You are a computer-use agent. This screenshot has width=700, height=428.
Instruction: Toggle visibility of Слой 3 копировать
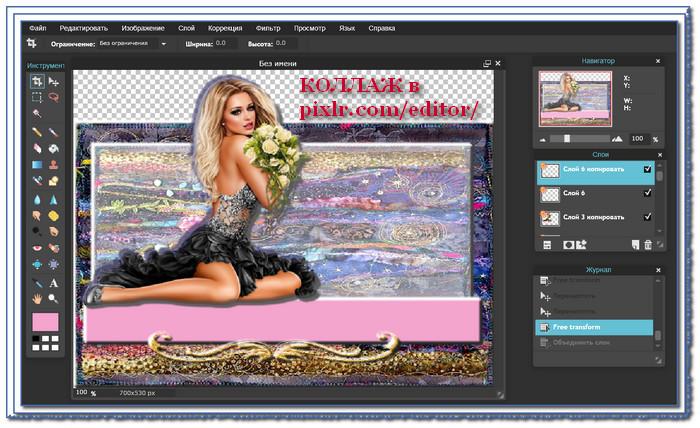[x=647, y=216]
